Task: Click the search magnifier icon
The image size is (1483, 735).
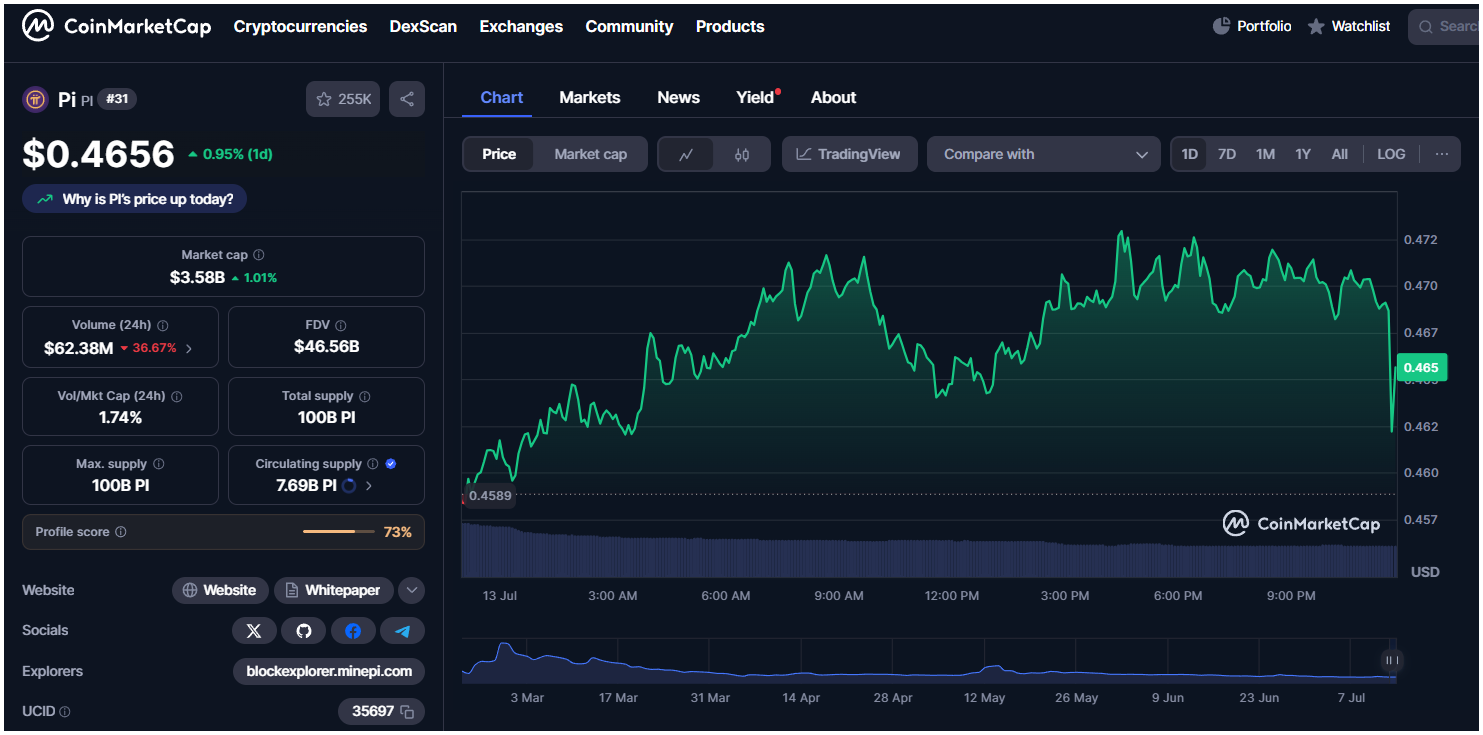Action: [1424, 27]
